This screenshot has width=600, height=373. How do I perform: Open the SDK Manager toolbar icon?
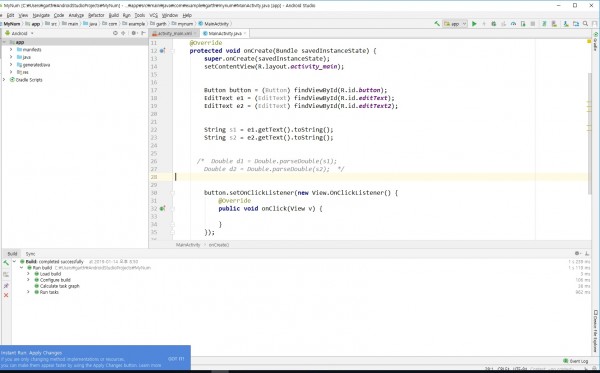coord(566,24)
